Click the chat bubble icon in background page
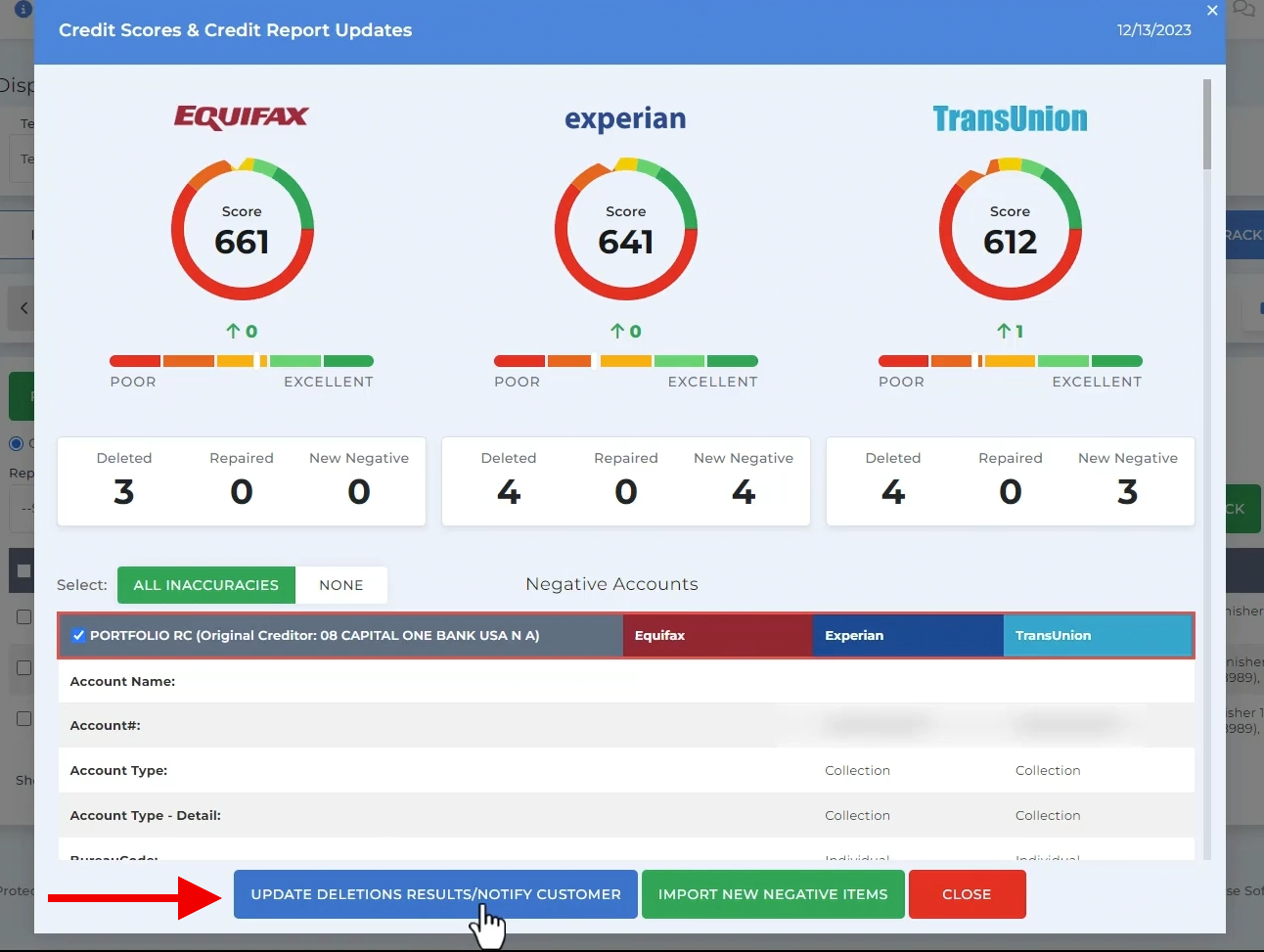Screen dimensions: 1264x952 [1243, 9]
